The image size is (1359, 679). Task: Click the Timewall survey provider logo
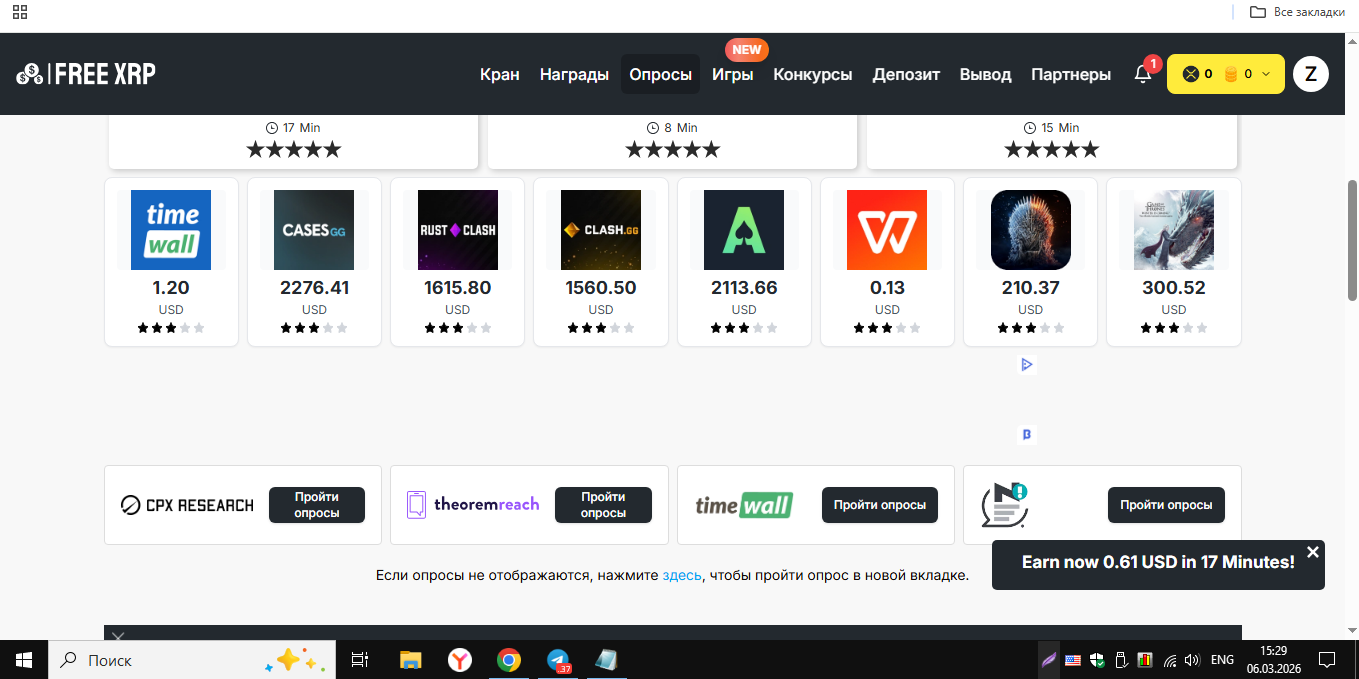(744, 505)
